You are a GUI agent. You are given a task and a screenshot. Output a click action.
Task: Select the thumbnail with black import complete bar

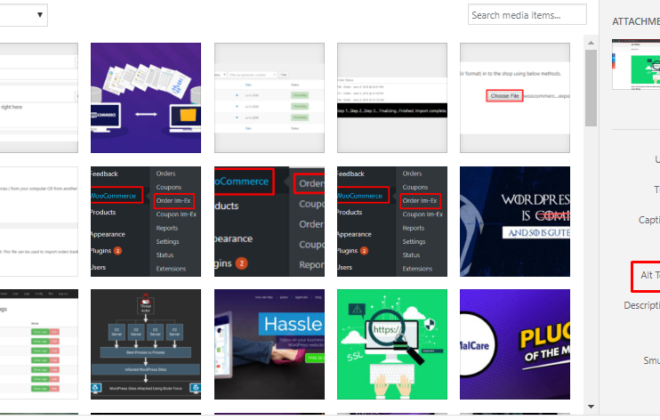392,98
